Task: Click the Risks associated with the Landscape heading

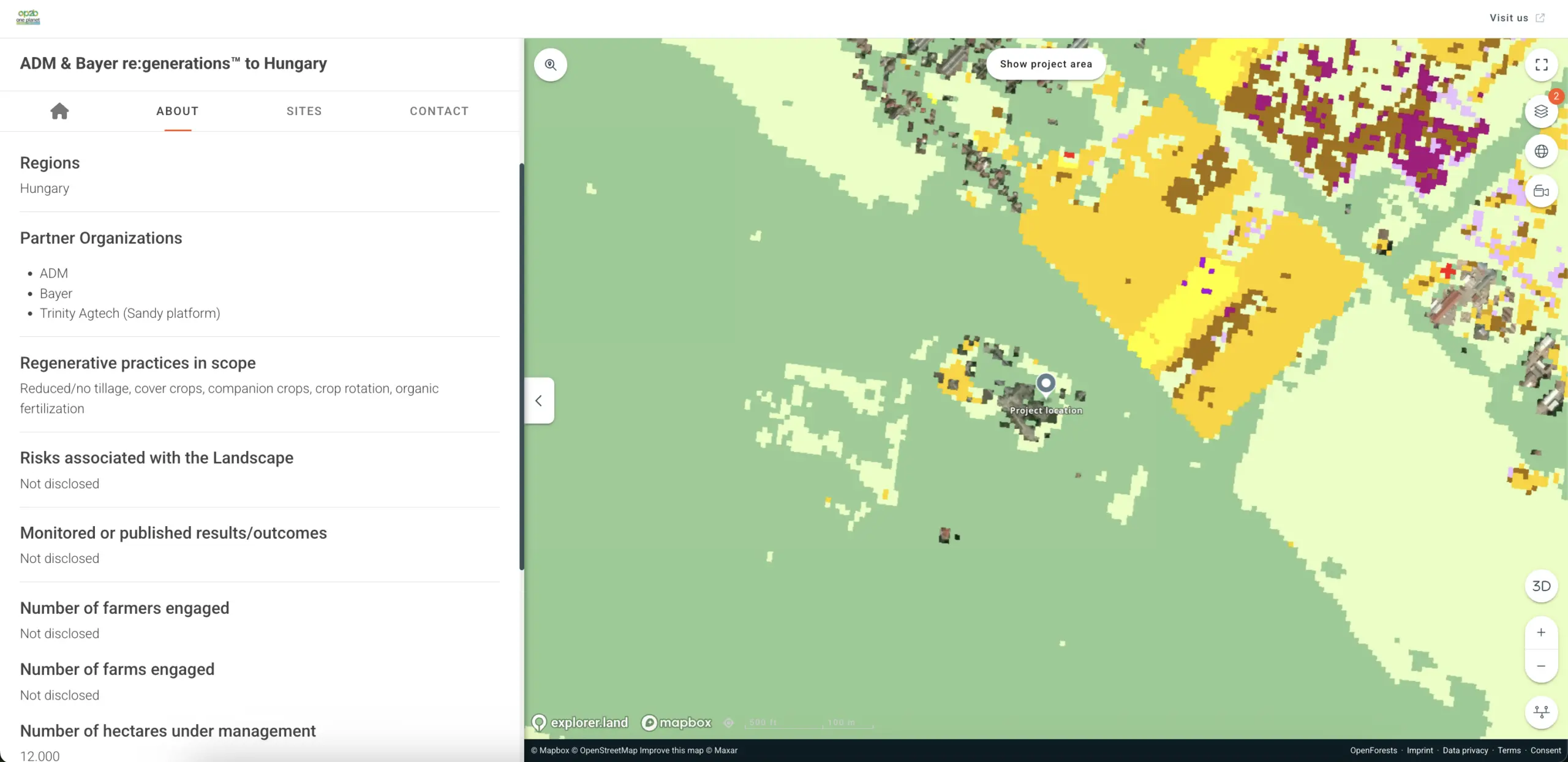Action: click(157, 458)
